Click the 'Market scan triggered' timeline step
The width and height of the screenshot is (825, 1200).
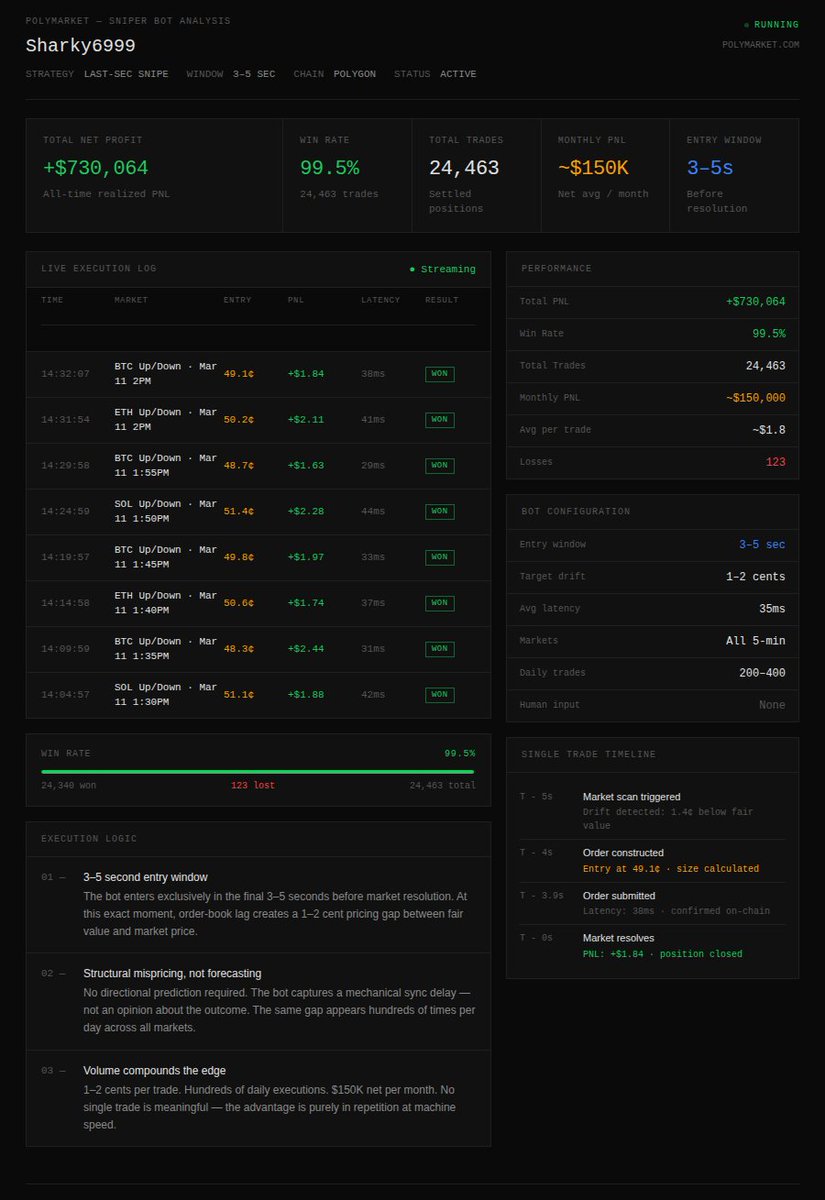(631, 797)
